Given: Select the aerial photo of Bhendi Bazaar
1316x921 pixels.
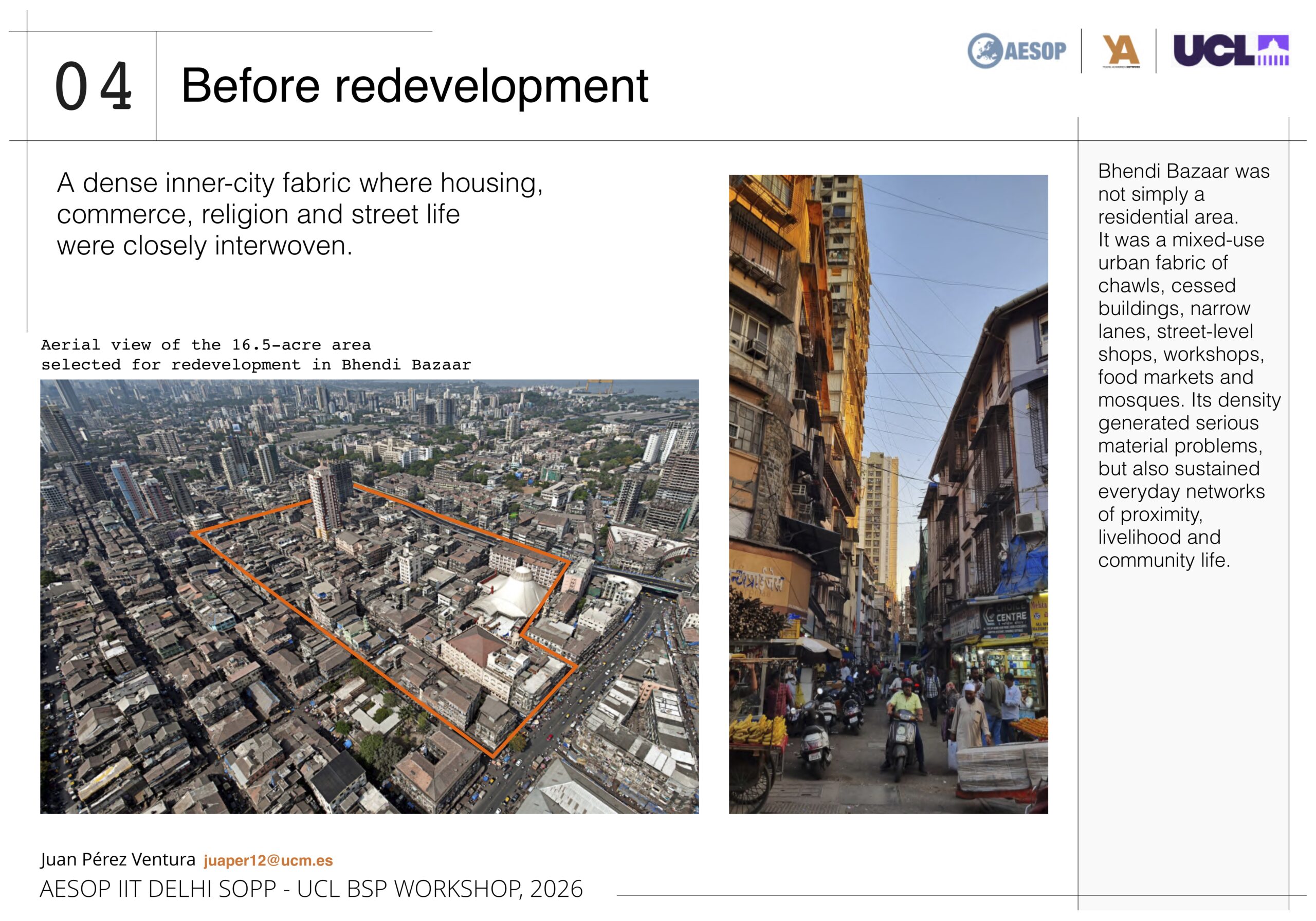Looking at the screenshot, I should (x=369, y=597).
